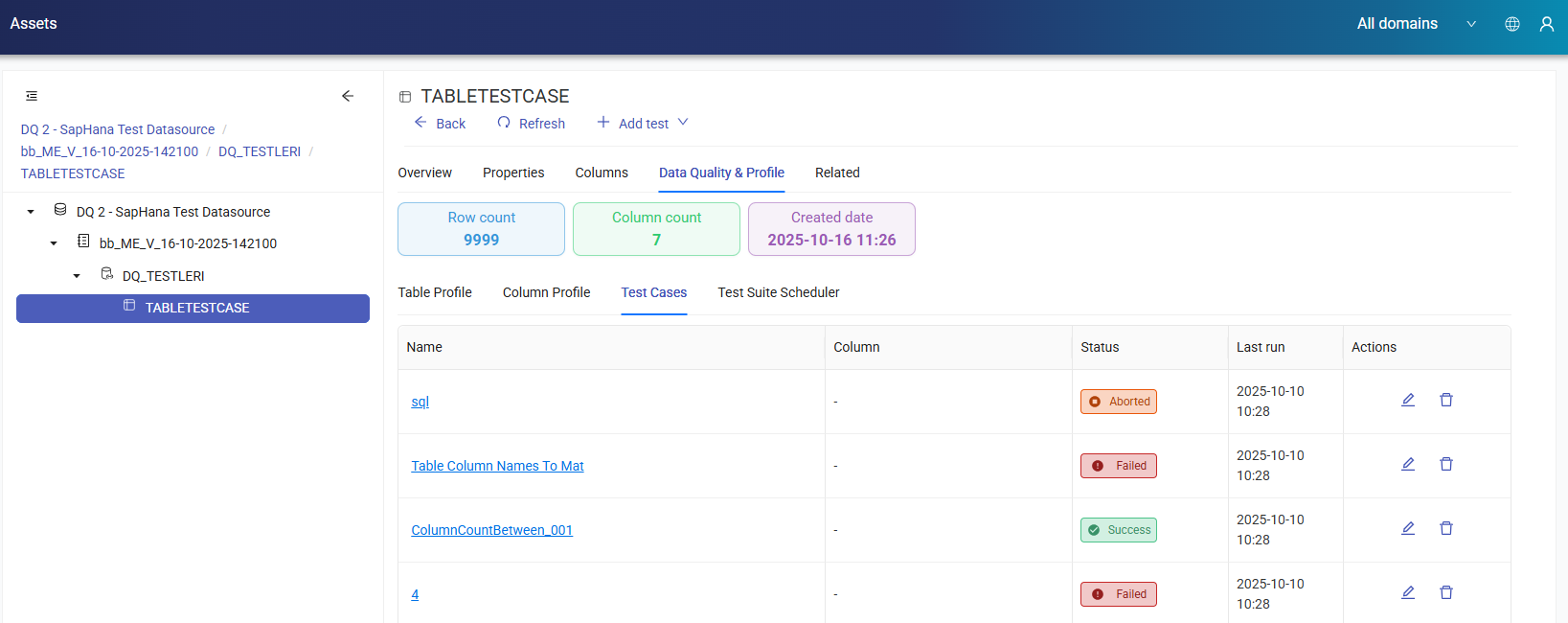1568x623 pixels.
Task: Open the ColumnCountBetween_001 test link
Action: [x=491, y=530]
